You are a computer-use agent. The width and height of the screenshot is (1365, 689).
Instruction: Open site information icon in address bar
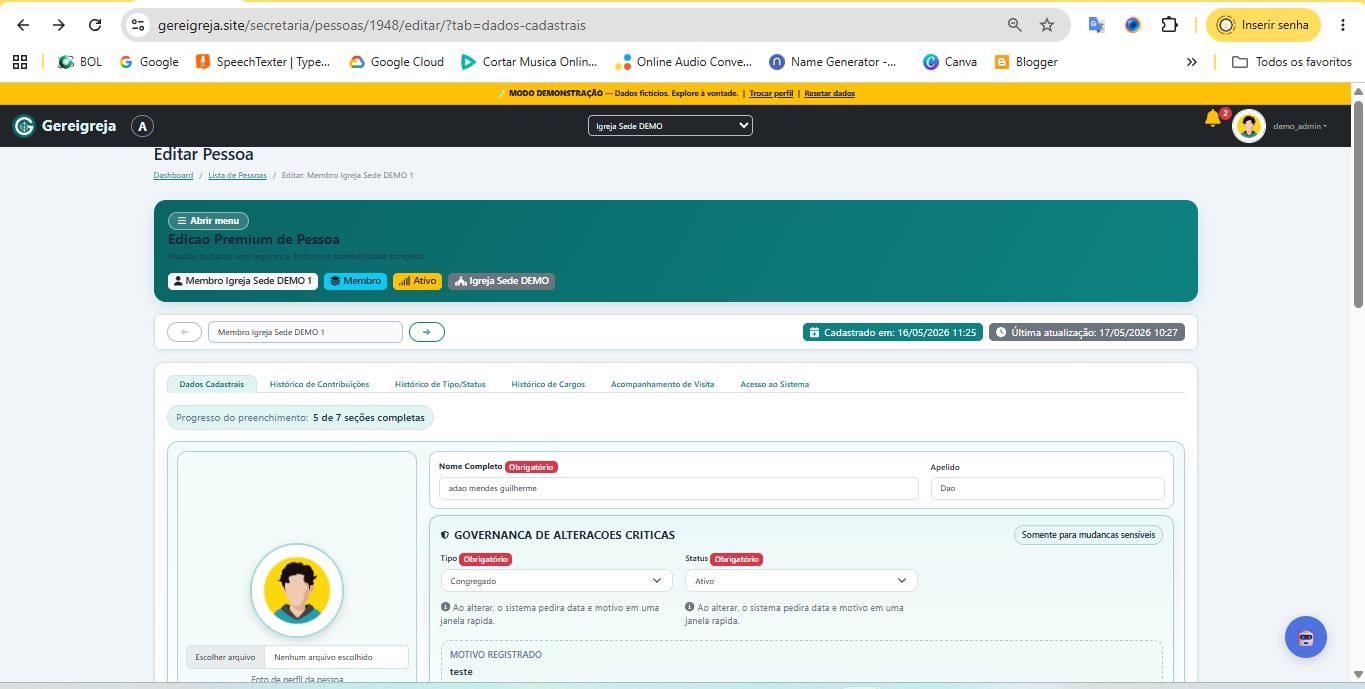pyautogui.click(x=138, y=25)
